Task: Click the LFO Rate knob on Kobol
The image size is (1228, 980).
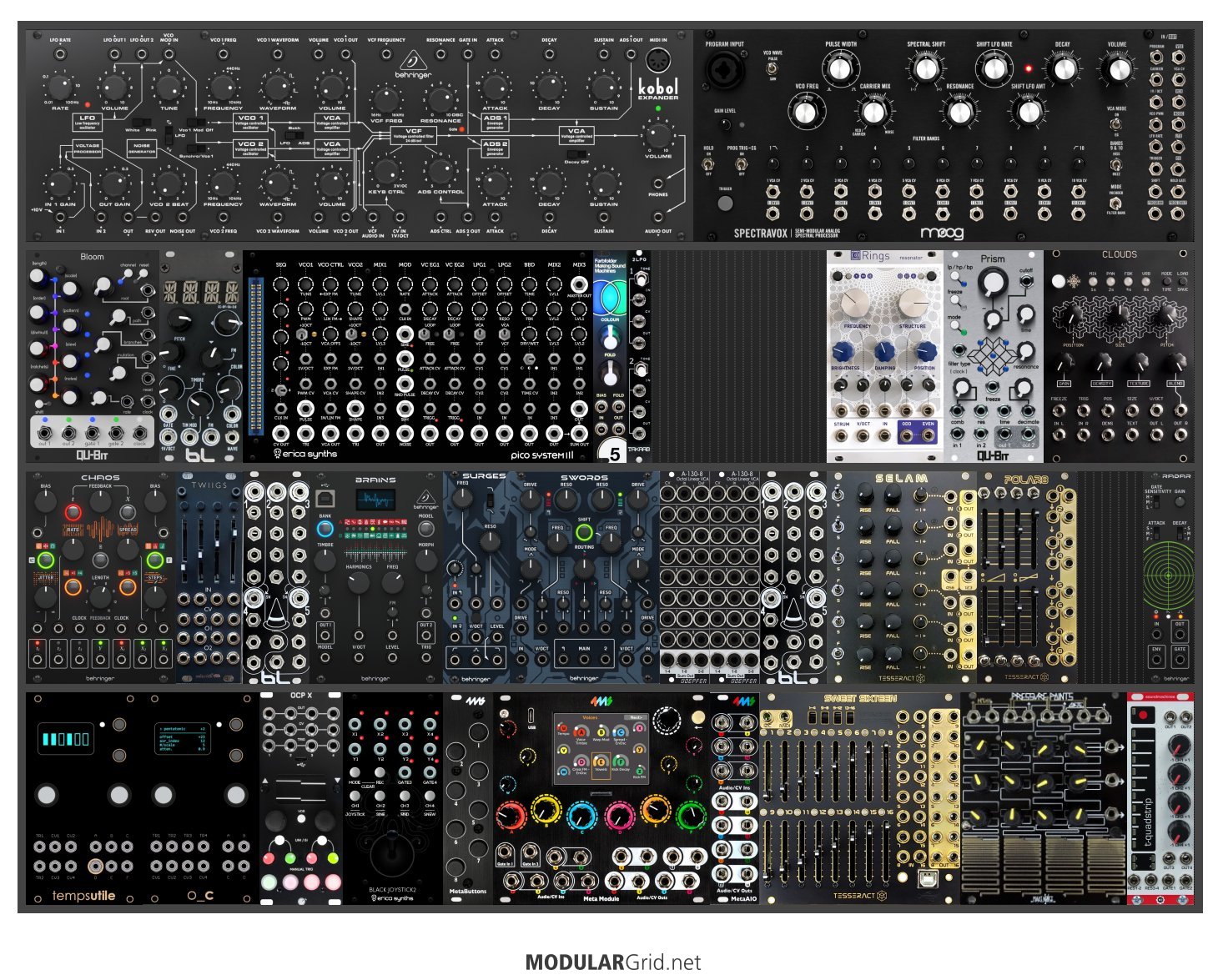Action: tap(60, 88)
